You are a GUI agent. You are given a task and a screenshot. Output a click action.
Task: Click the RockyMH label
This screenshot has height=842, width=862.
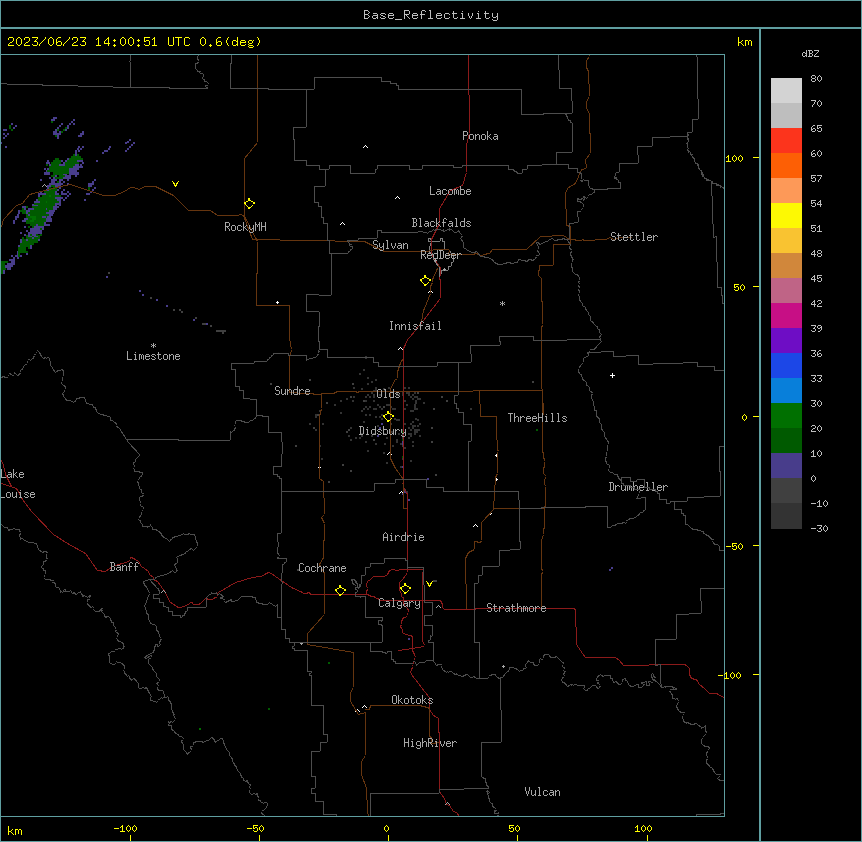[x=245, y=227]
